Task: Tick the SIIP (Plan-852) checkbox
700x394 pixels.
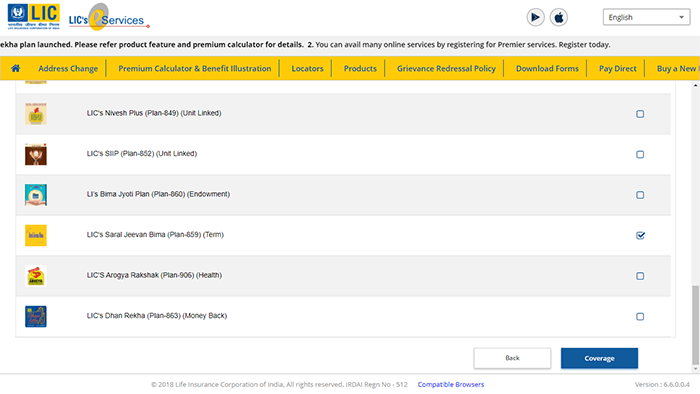Action: 640,155
